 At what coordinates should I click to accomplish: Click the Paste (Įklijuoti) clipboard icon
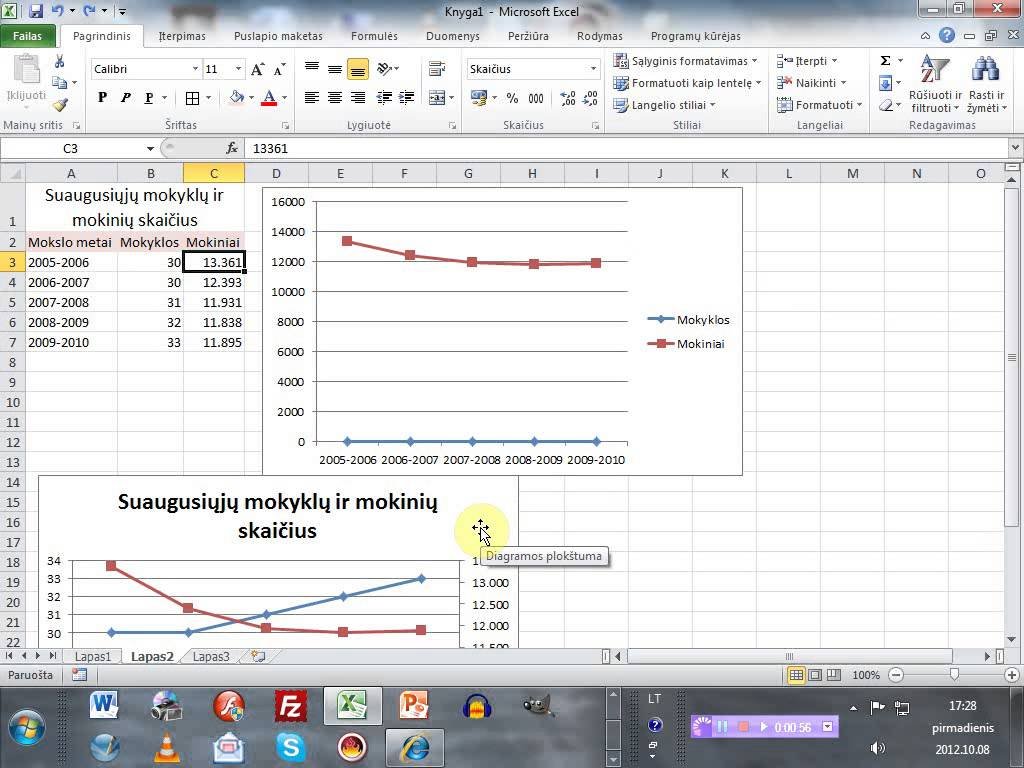coord(26,70)
